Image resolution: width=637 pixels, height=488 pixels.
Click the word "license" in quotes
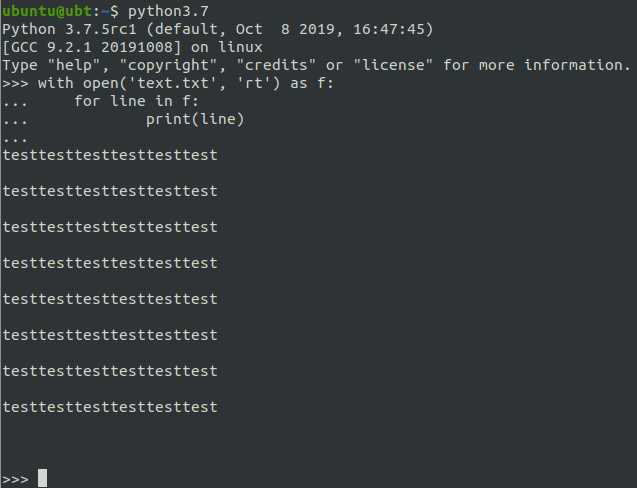click(393, 65)
